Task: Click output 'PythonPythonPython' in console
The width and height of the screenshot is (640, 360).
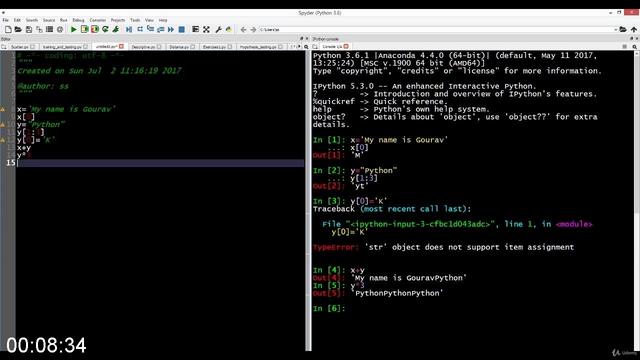Action: coord(397,293)
